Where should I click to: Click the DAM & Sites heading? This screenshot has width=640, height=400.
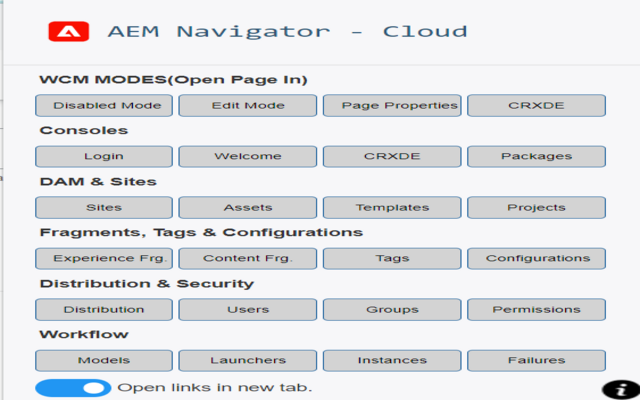coord(98,182)
